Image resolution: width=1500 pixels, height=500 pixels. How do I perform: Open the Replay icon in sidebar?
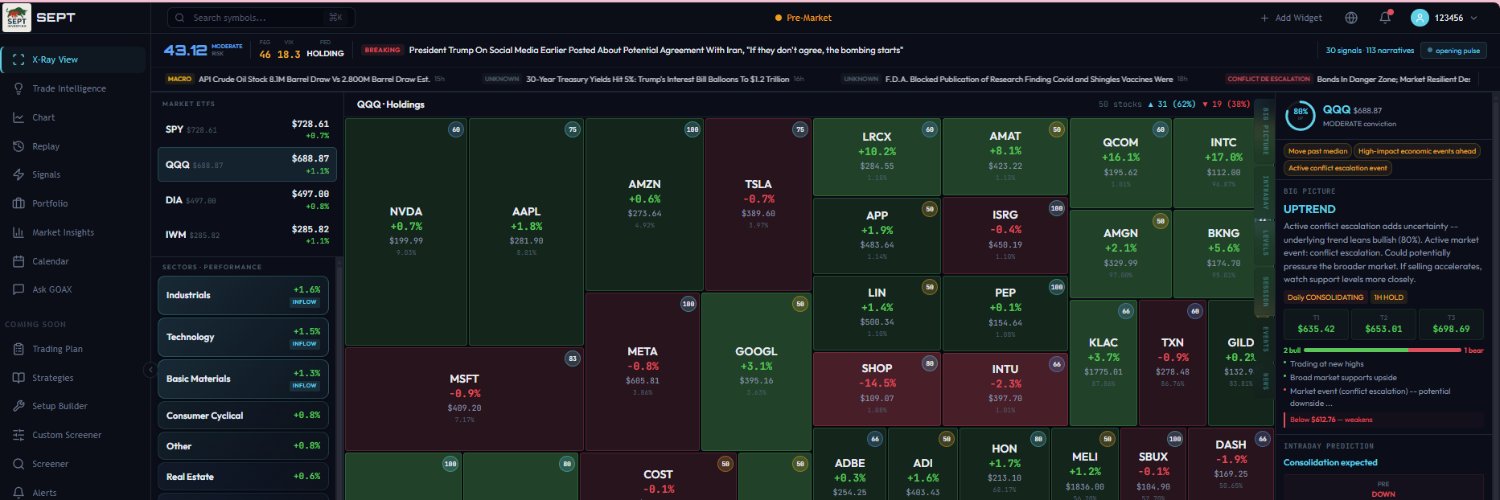coord(19,146)
